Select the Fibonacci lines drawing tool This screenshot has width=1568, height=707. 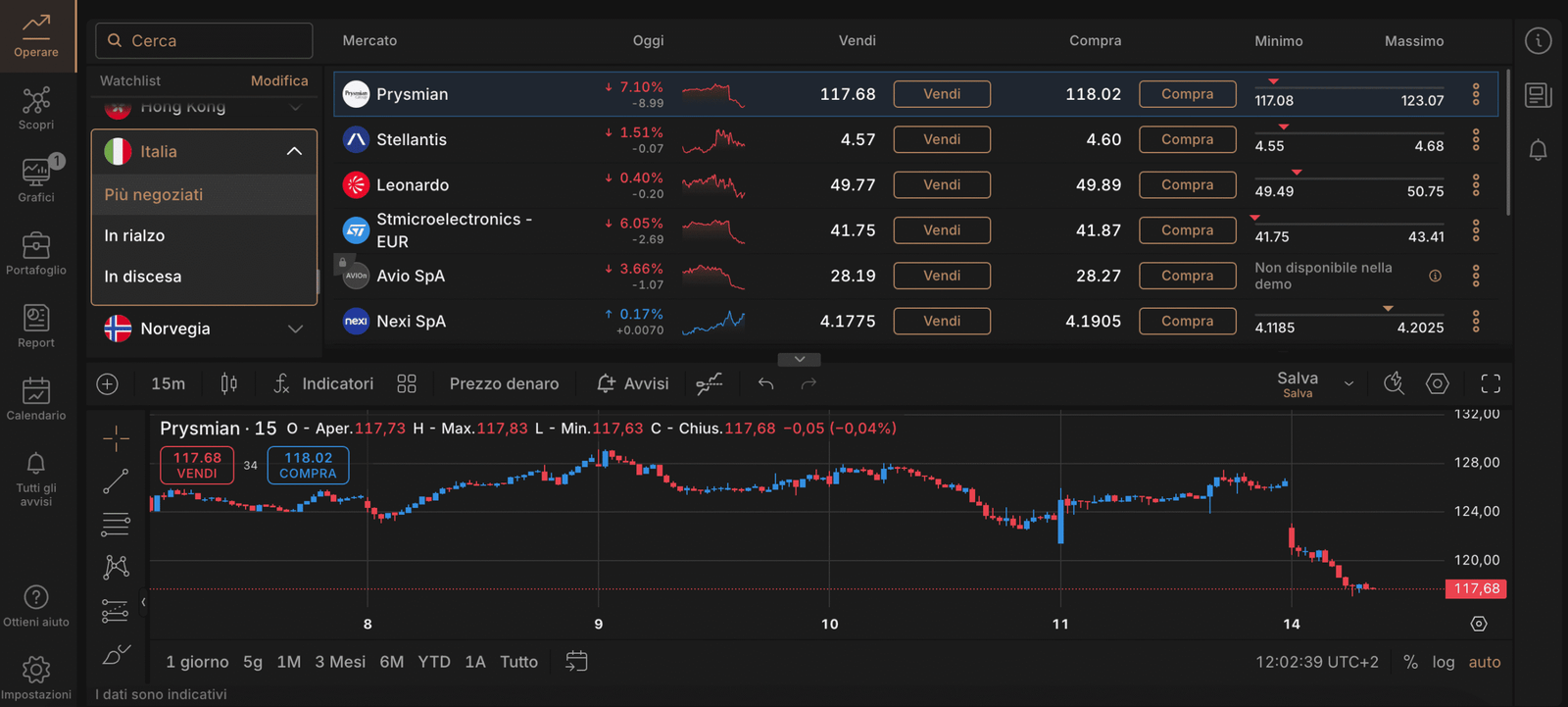point(116,525)
